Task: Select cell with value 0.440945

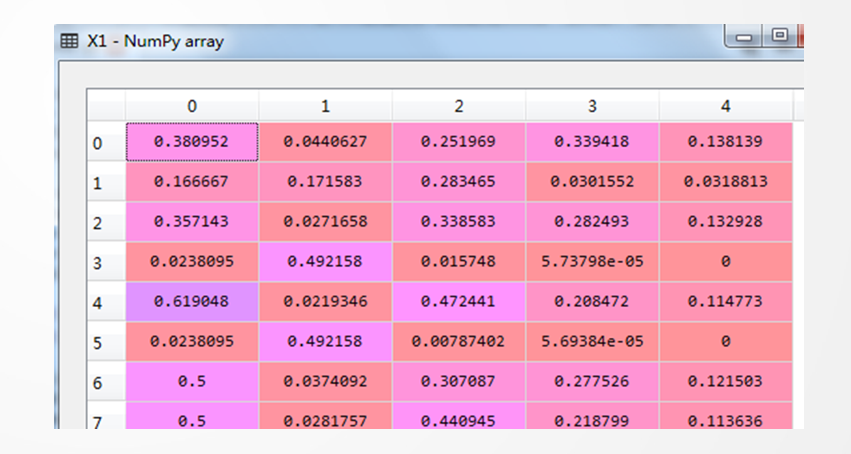Action: 459,416
